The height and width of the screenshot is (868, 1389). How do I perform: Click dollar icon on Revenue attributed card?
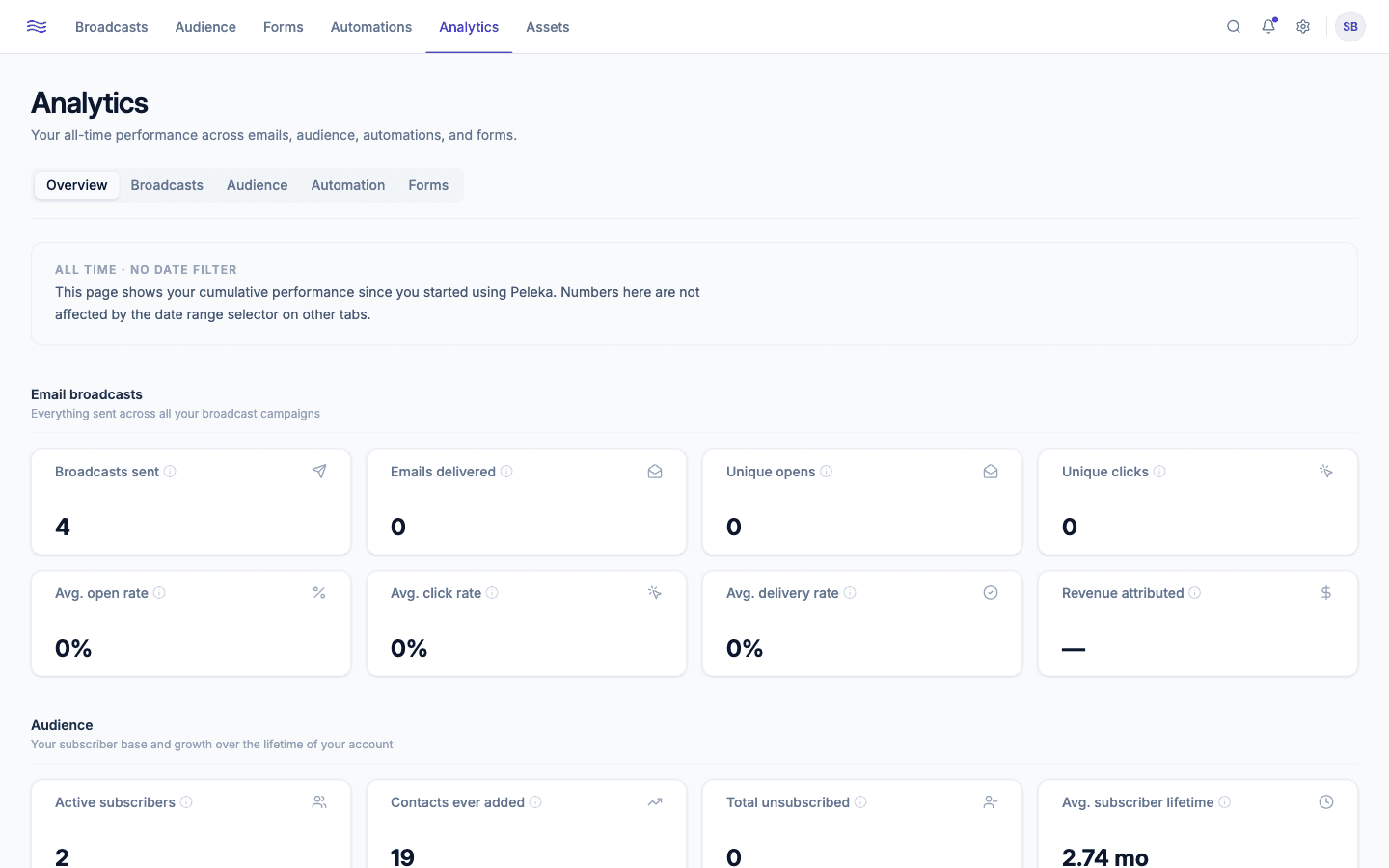click(x=1326, y=593)
